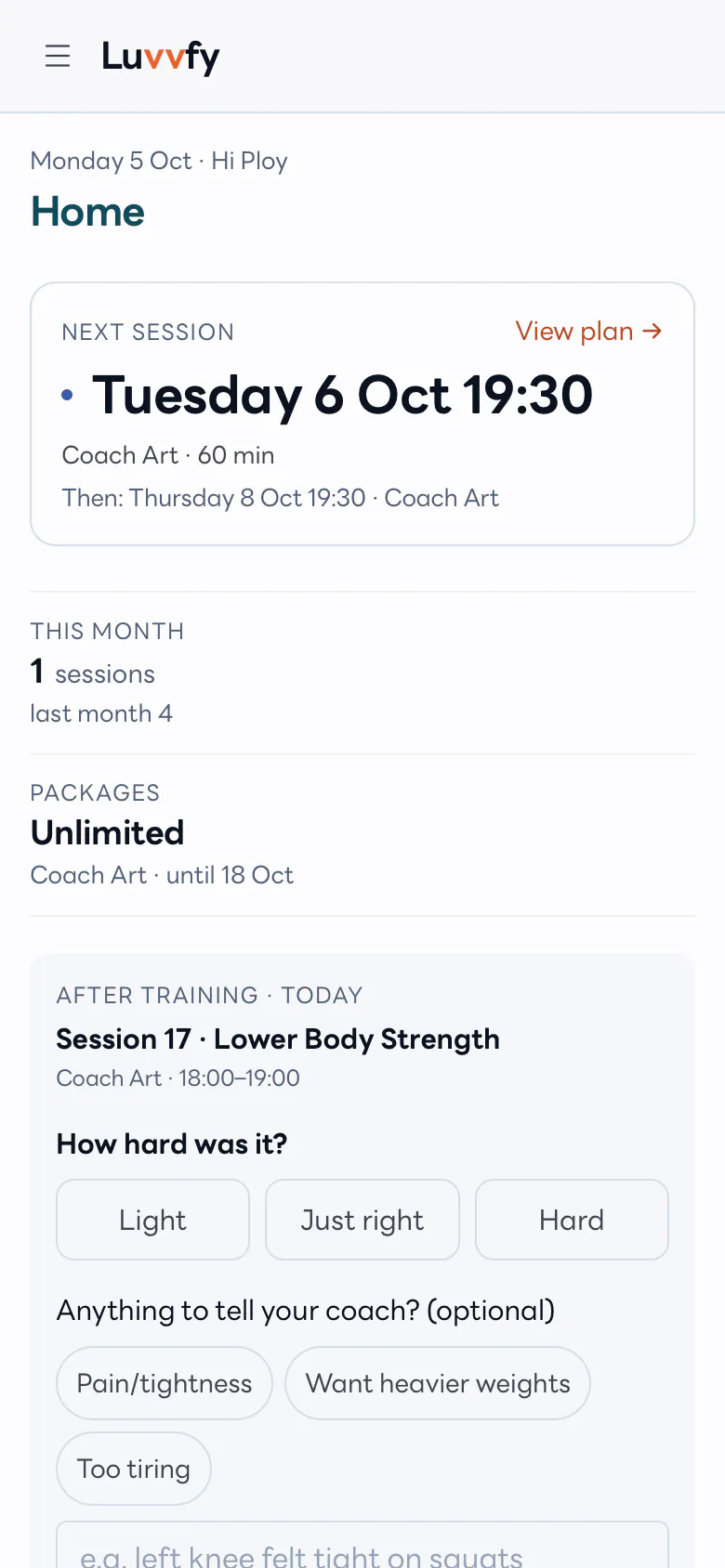Click the arrow next to View plan
Screen dimensions: 725x1568
click(x=652, y=331)
